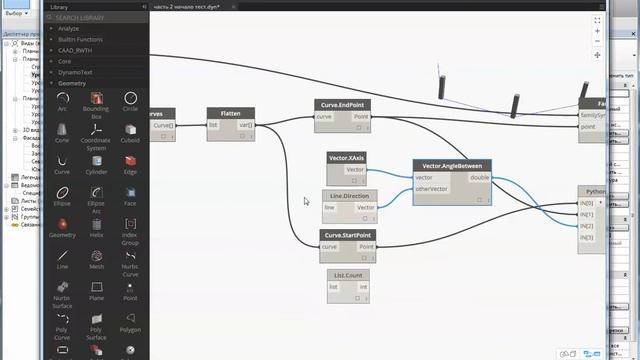The width and height of the screenshot is (640, 360).
Task: Select the Polygon library icon
Action: 130,319
